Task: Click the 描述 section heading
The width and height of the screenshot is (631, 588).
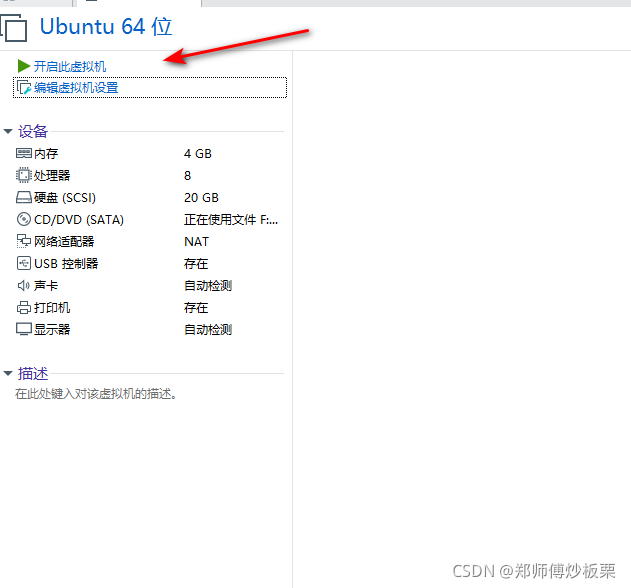Action: pos(33,373)
